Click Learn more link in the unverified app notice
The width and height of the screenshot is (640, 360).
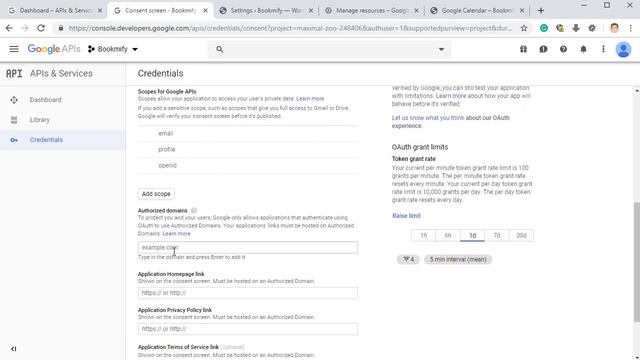click(x=451, y=96)
